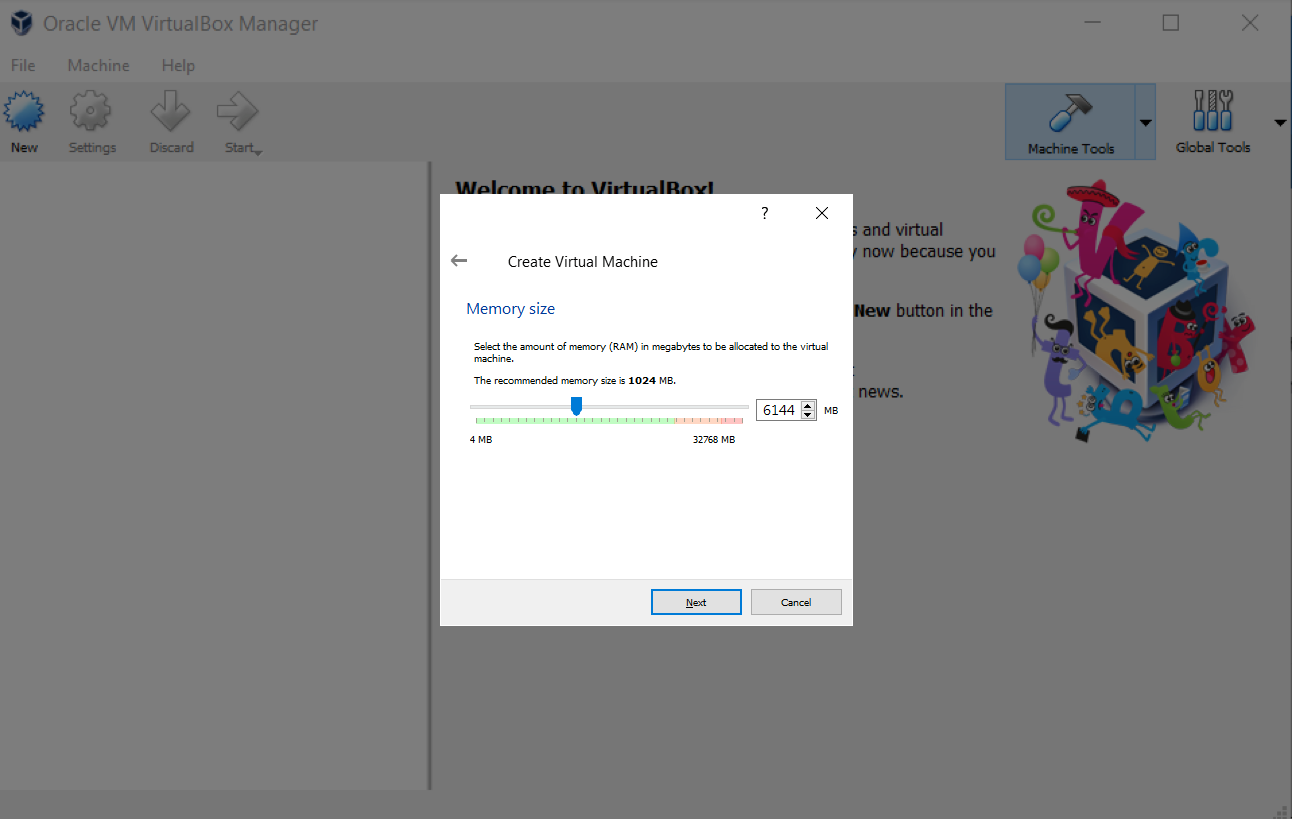Open the Machine menu
The height and width of the screenshot is (819, 1292).
(x=98, y=65)
